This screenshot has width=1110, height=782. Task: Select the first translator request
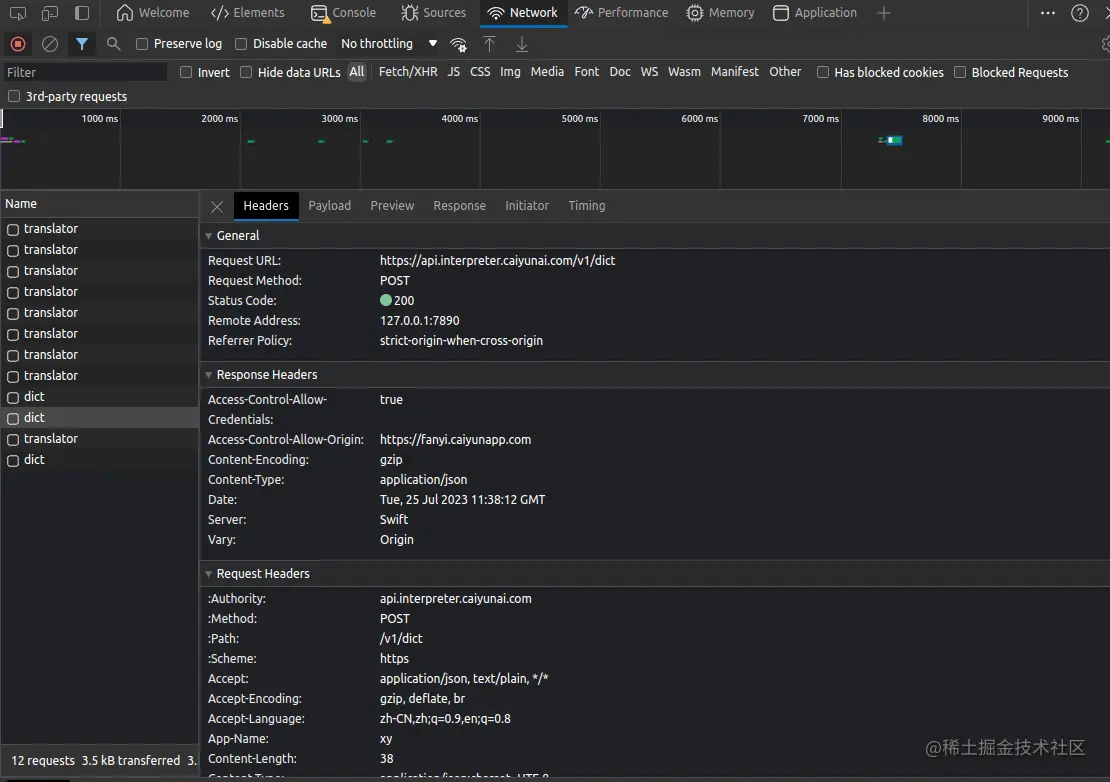(99, 229)
